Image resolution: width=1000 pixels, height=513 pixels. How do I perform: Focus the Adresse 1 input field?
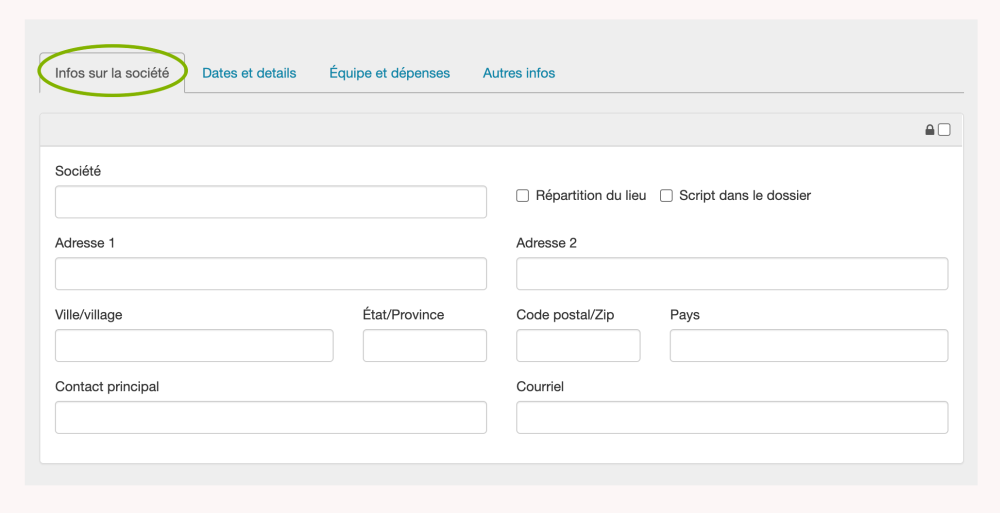pos(270,274)
